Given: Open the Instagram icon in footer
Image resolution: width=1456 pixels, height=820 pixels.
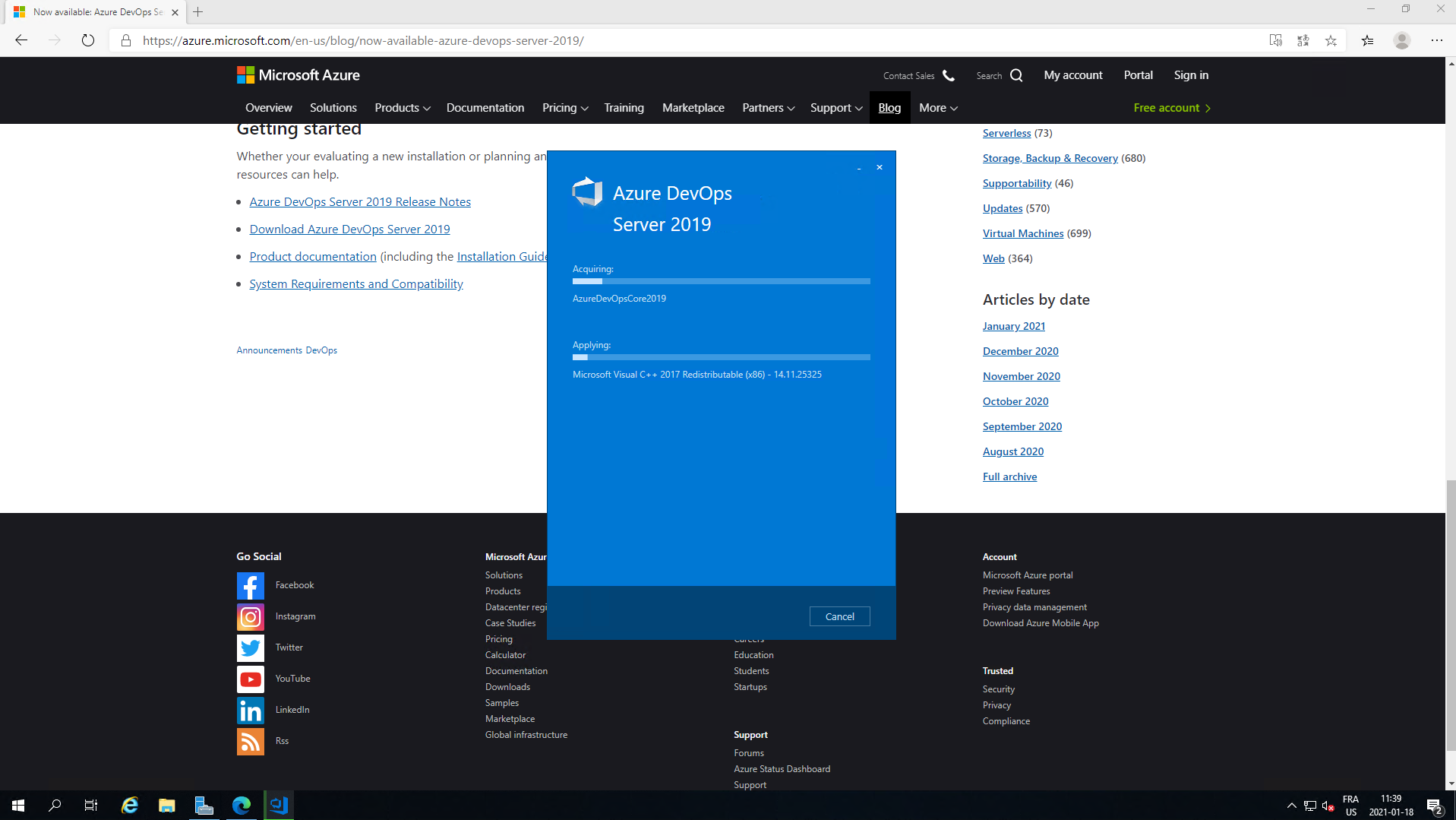Looking at the screenshot, I should coord(250,616).
